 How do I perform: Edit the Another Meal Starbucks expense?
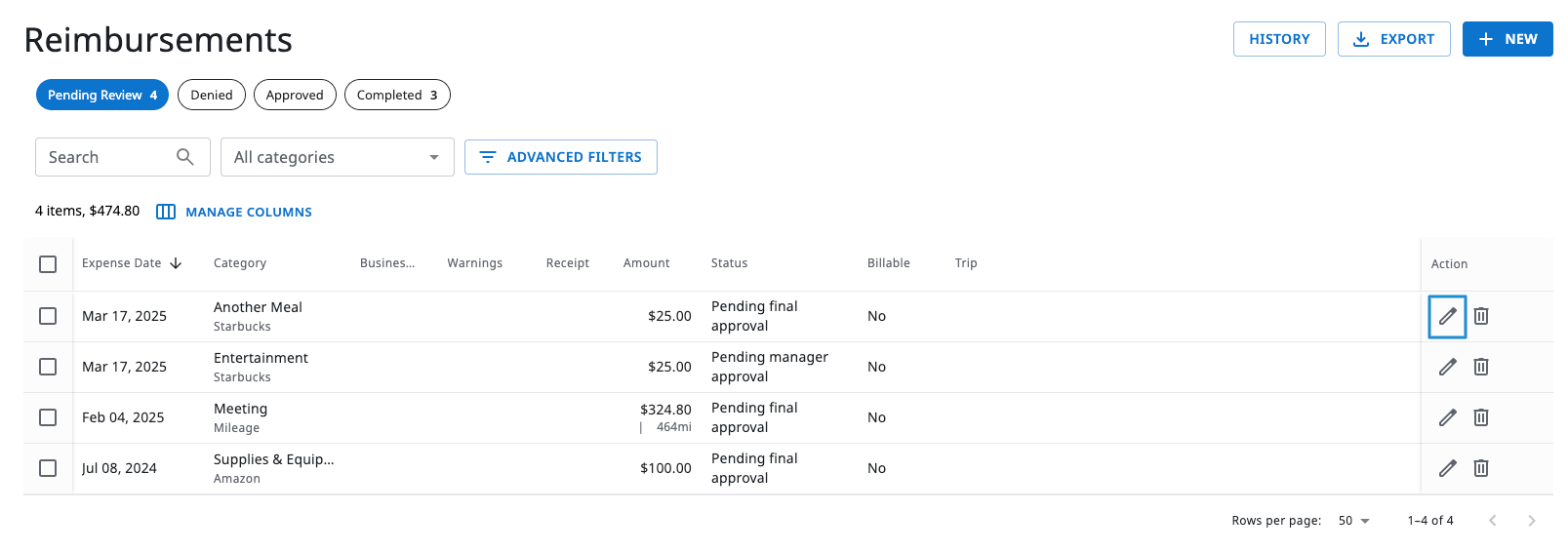tap(1447, 316)
